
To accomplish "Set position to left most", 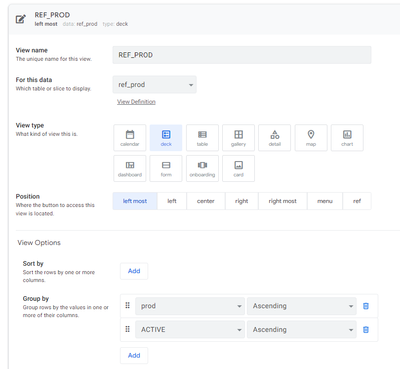I will click(135, 201).
